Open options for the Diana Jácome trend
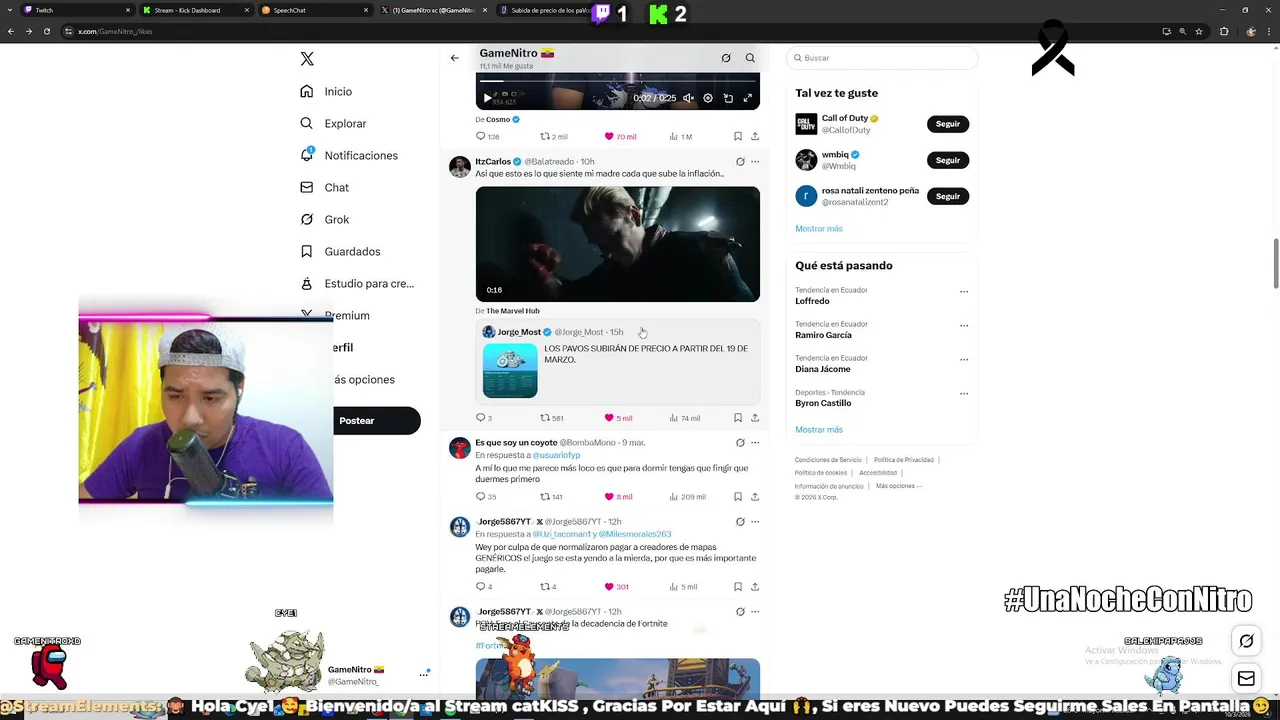Image resolution: width=1280 pixels, height=720 pixels. click(x=964, y=360)
